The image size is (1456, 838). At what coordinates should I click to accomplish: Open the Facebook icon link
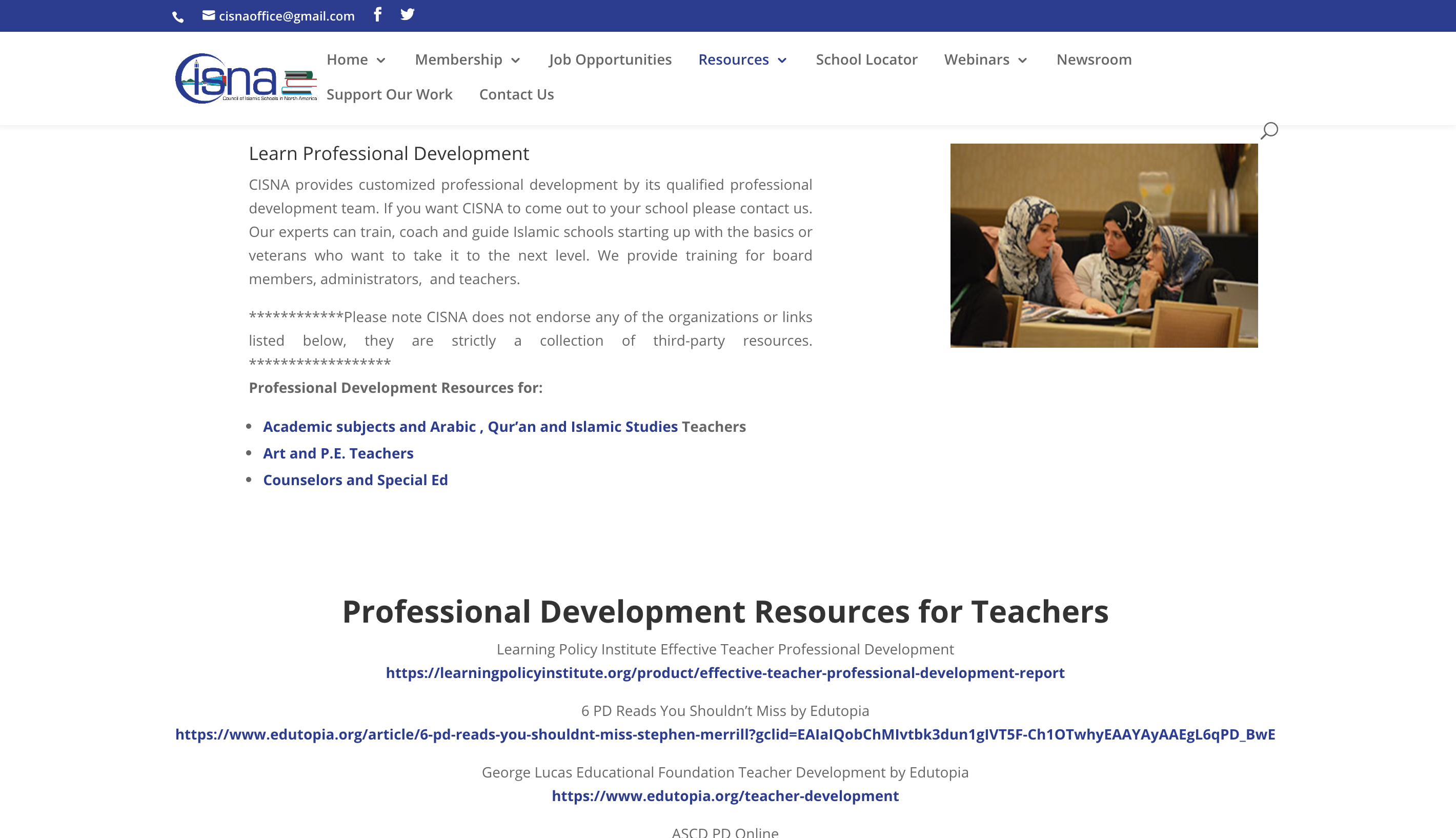pyautogui.click(x=377, y=14)
